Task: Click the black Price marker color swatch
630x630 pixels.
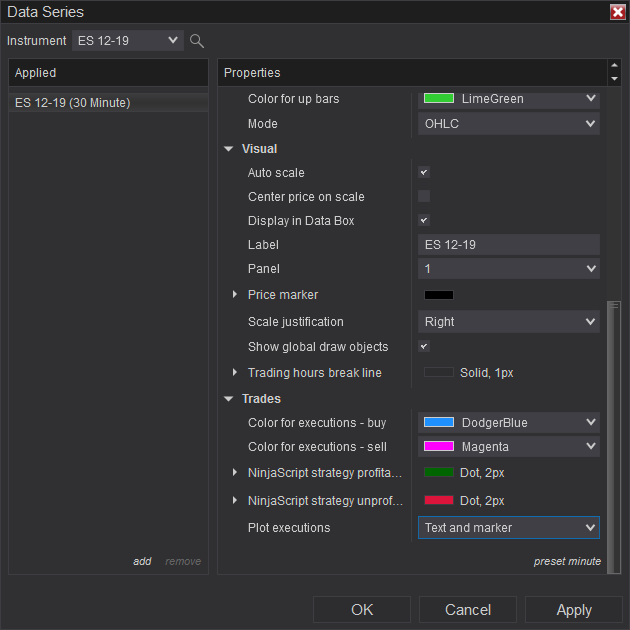Action: [x=439, y=295]
